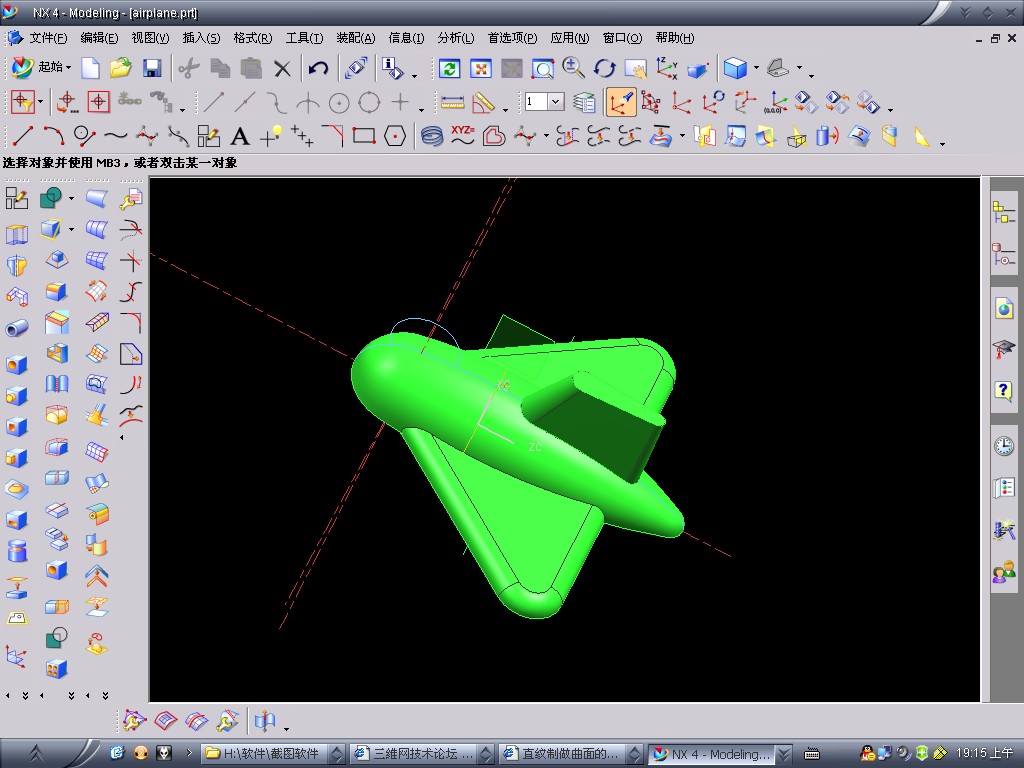Select the Rotate view icon
The image size is (1024, 768).
point(605,68)
